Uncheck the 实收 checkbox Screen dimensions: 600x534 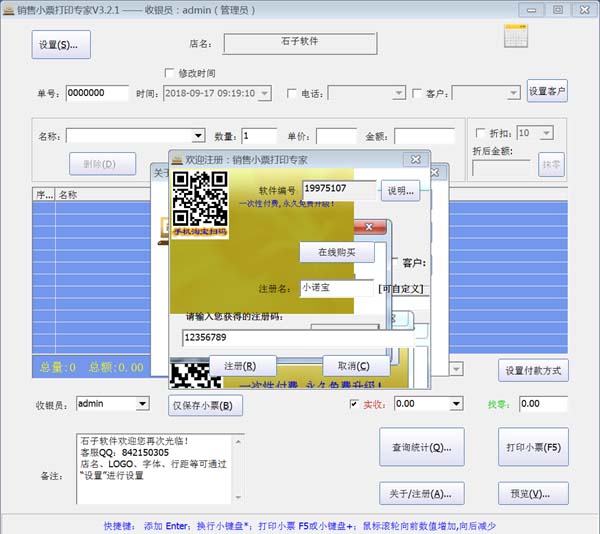[x=354, y=404]
